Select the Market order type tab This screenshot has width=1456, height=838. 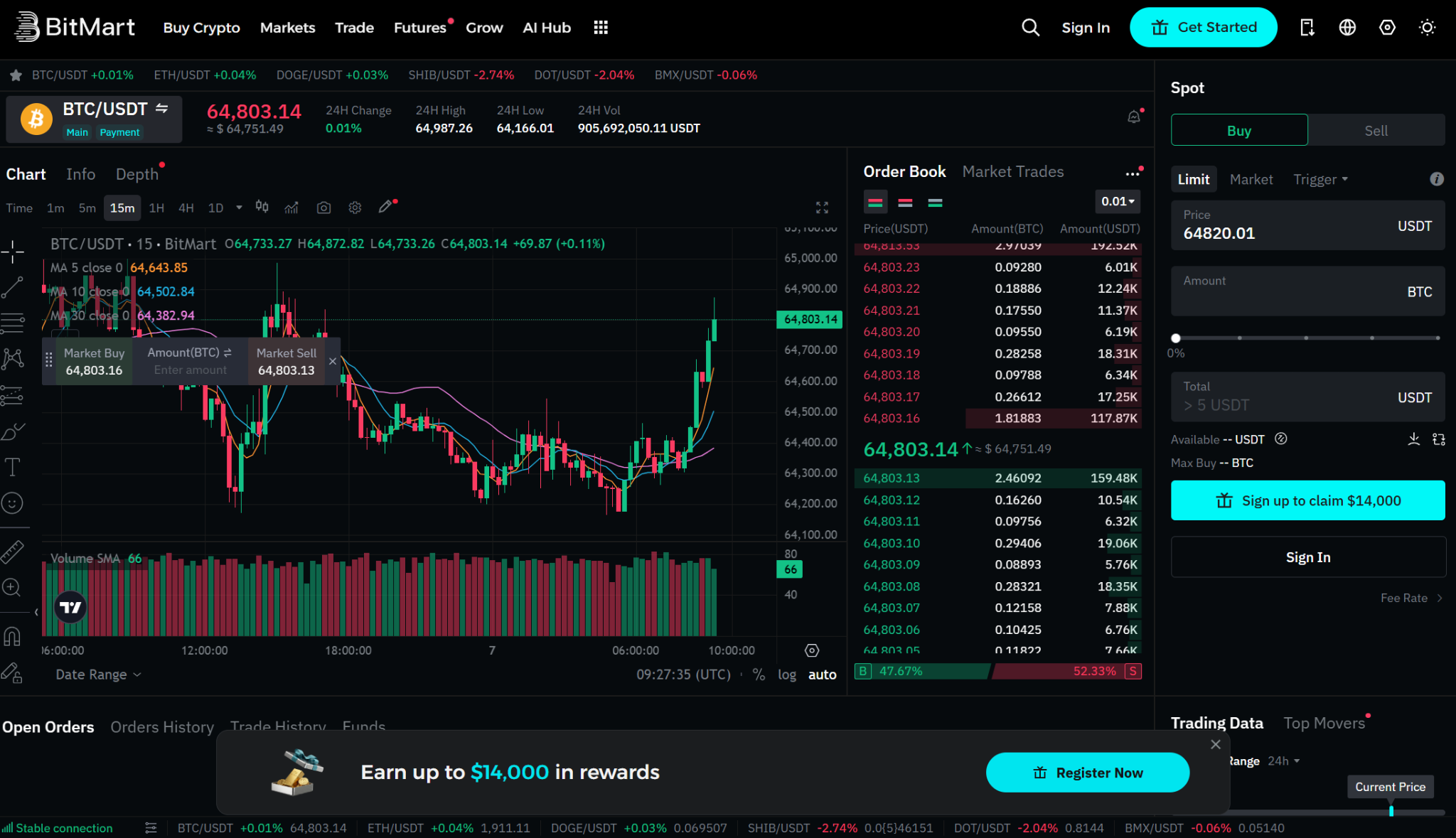point(1251,180)
